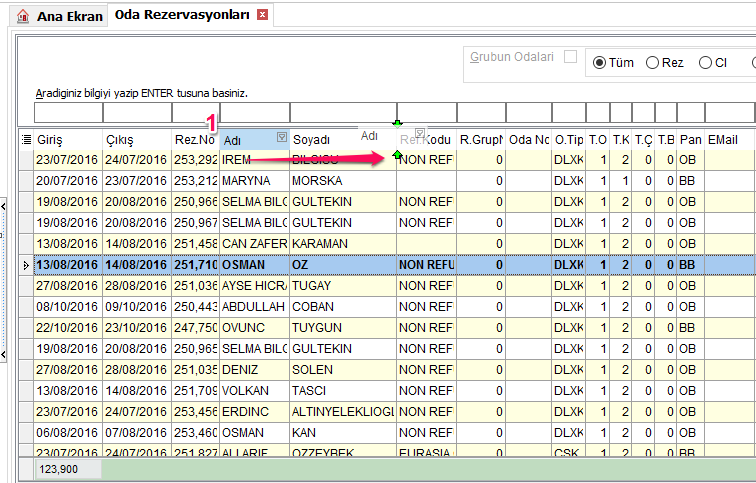The height and width of the screenshot is (483, 756).
Task: Click the T.Ç column header
Action: [x=643, y=140]
